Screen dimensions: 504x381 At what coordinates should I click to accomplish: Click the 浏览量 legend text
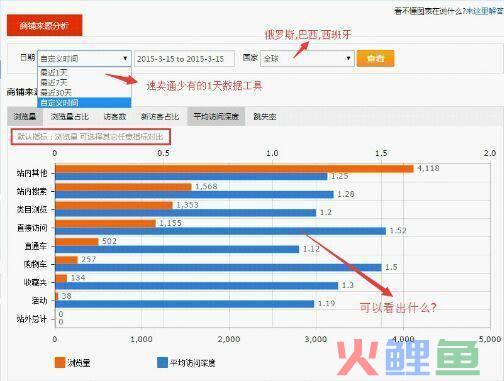tap(79, 363)
